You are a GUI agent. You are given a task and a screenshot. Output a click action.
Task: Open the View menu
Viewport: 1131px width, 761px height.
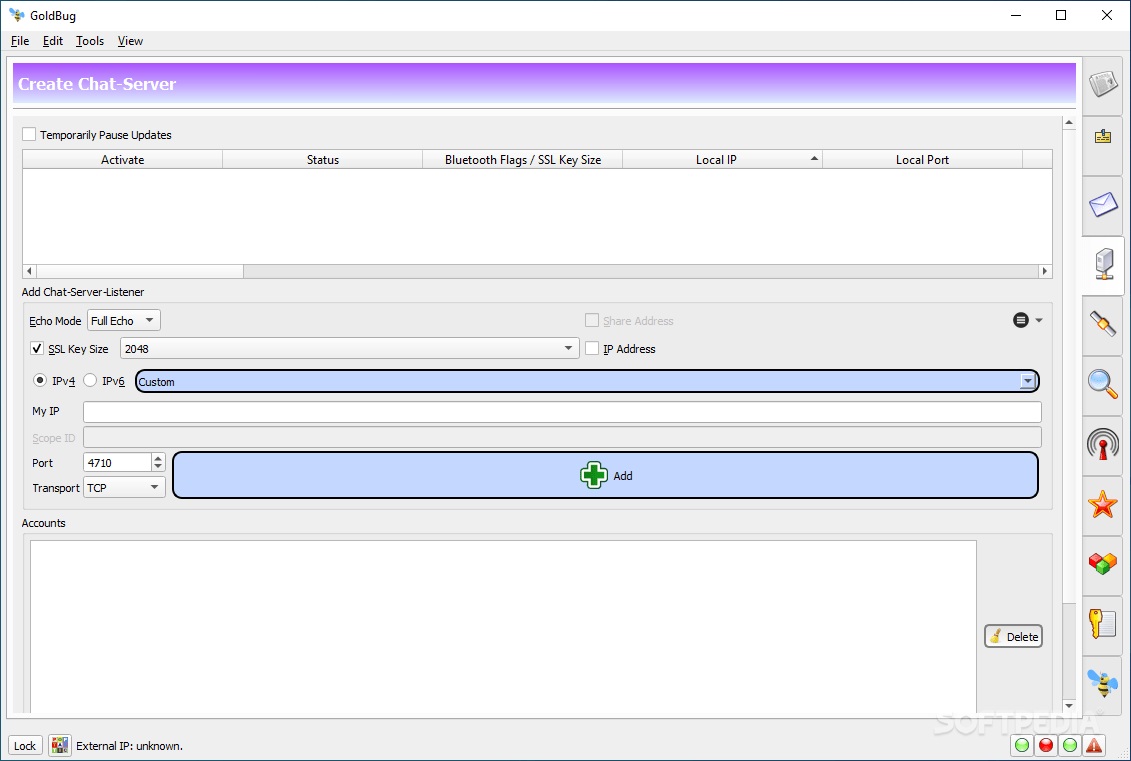130,41
